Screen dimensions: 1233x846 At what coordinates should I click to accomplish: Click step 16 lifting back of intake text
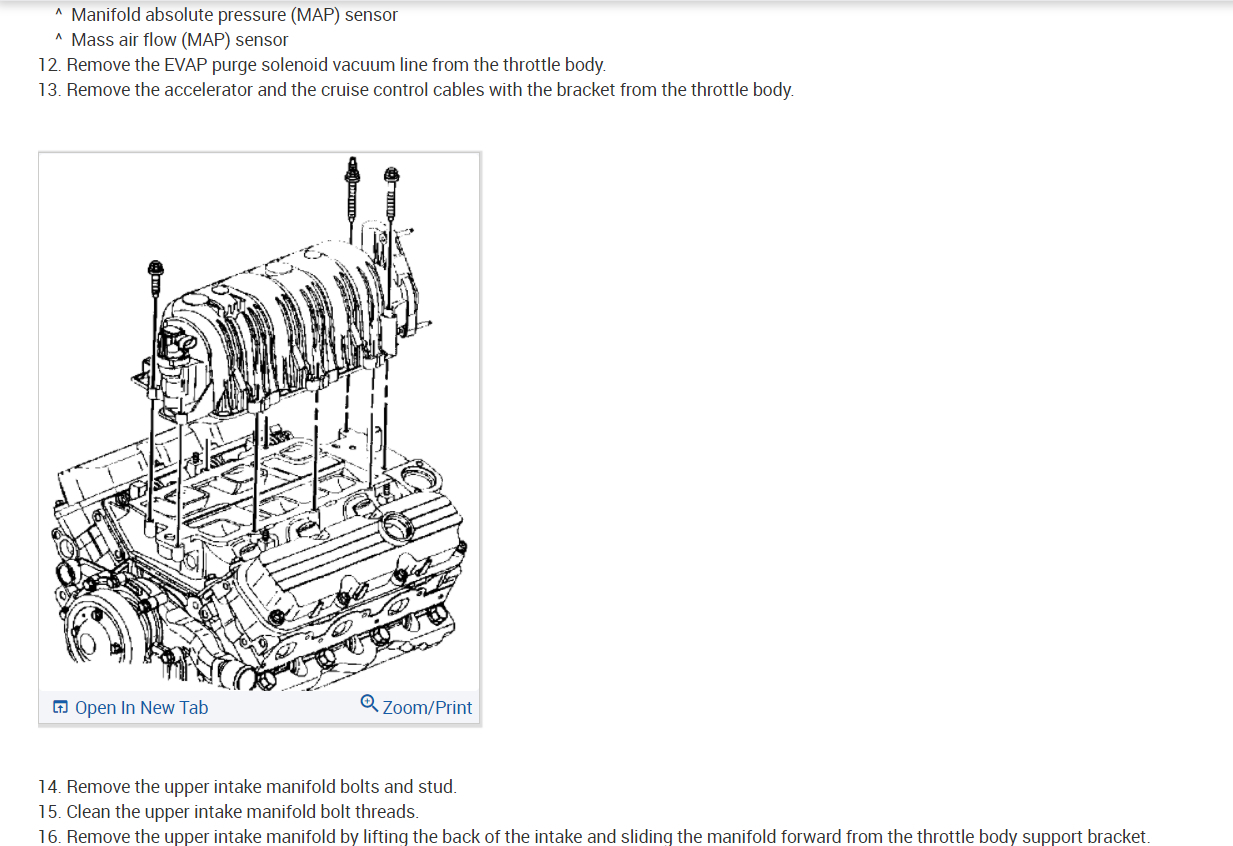(594, 836)
